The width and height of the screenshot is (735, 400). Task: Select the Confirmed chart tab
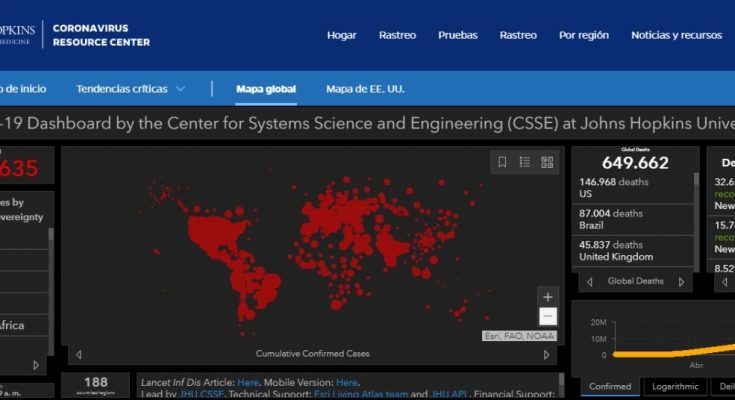[x=610, y=386]
